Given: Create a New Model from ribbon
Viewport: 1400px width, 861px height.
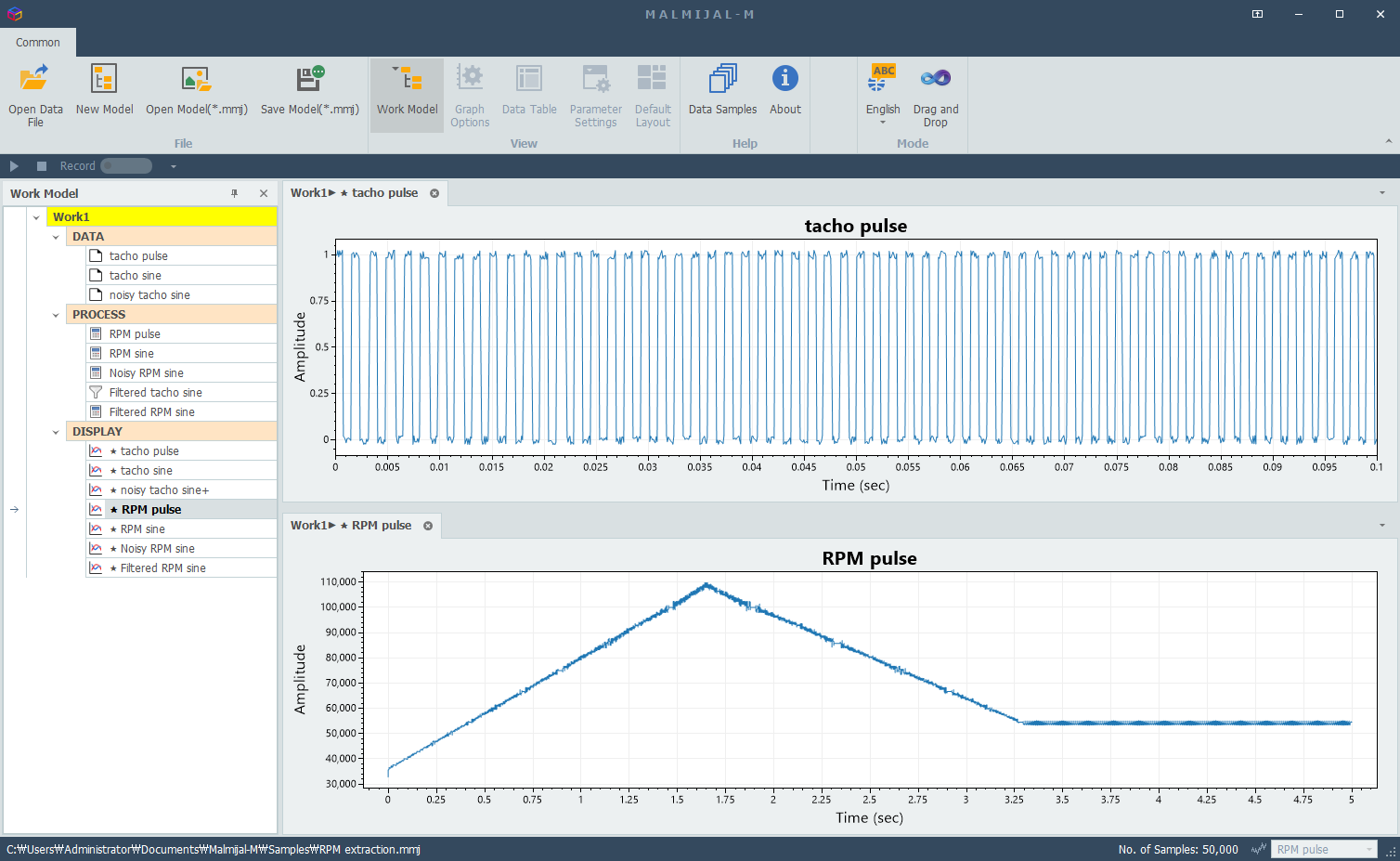Looking at the screenshot, I should pos(104,80).
